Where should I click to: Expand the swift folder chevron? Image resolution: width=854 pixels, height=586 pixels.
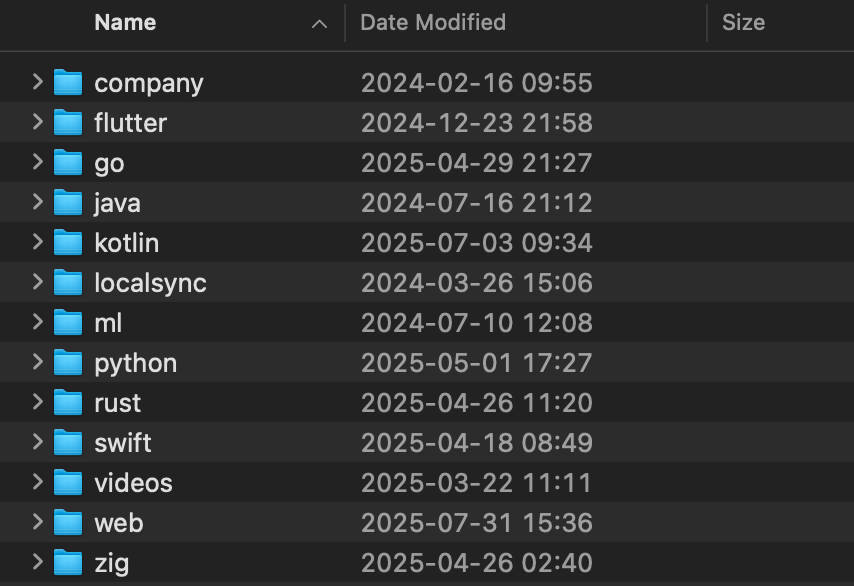[x=38, y=442]
